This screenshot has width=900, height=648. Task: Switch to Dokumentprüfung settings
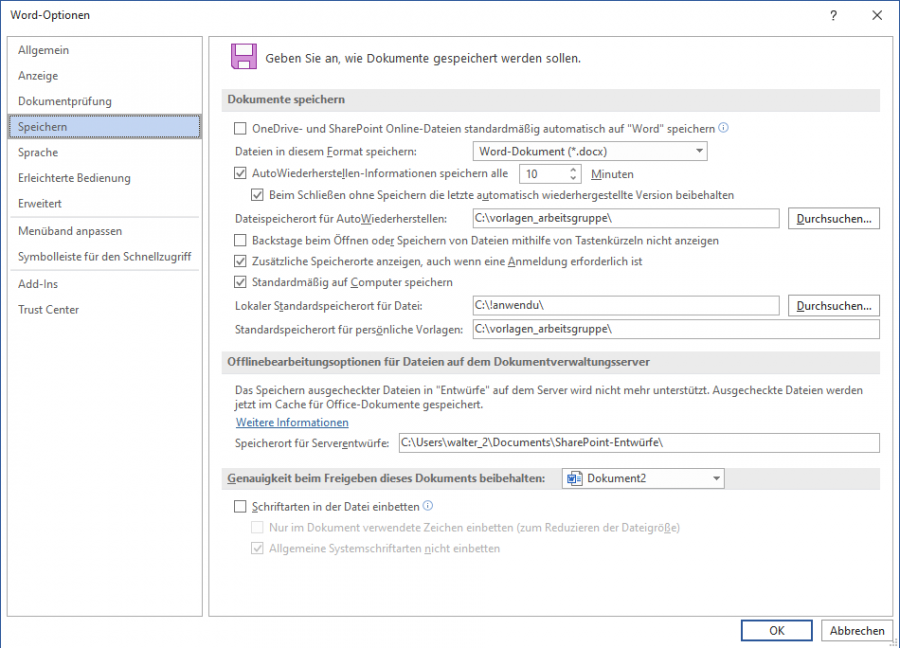(65, 101)
